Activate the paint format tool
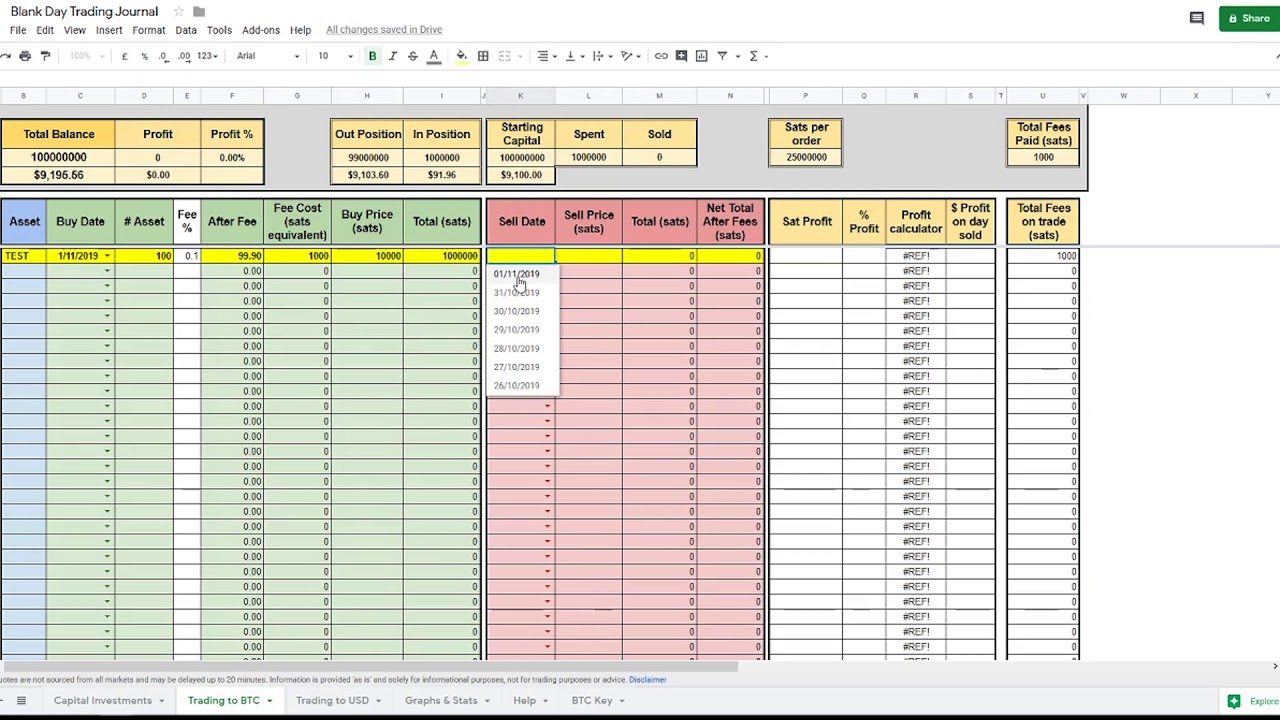This screenshot has height=720, width=1280. [45, 56]
